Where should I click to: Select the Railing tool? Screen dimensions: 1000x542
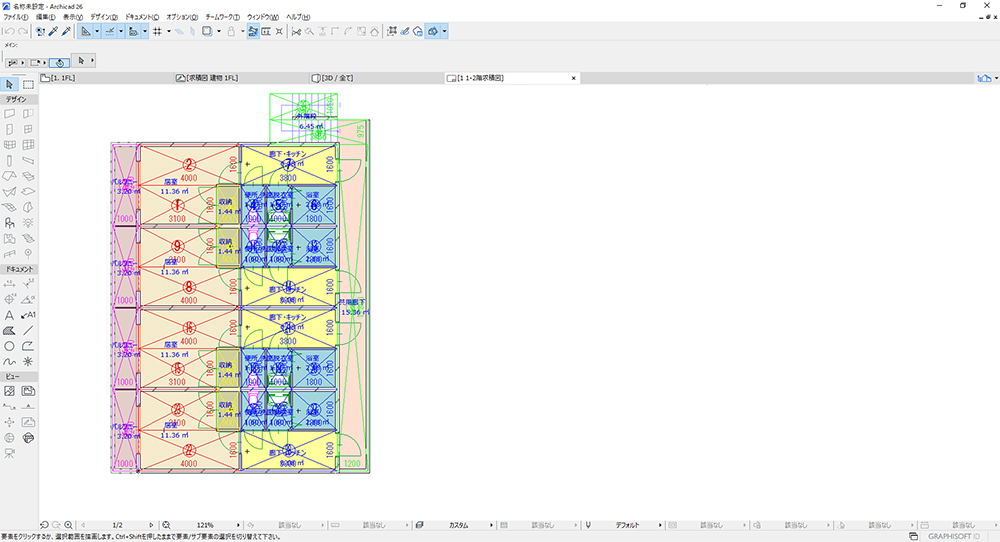coord(10,254)
